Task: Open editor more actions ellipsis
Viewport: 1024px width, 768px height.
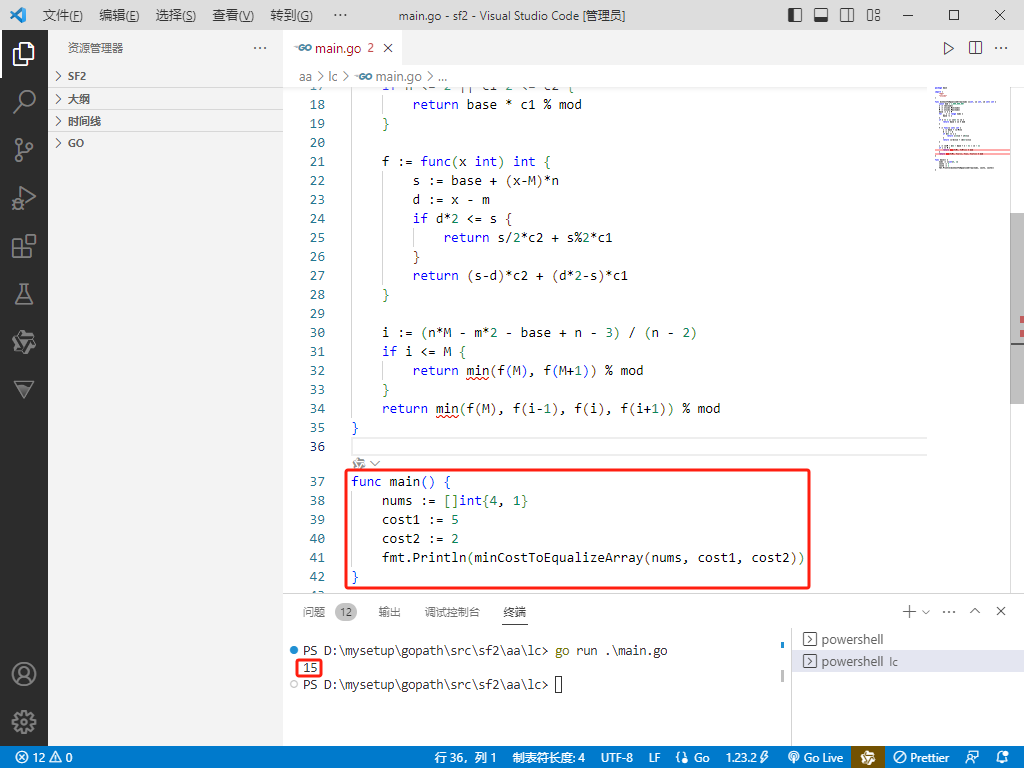Action: point(1001,48)
